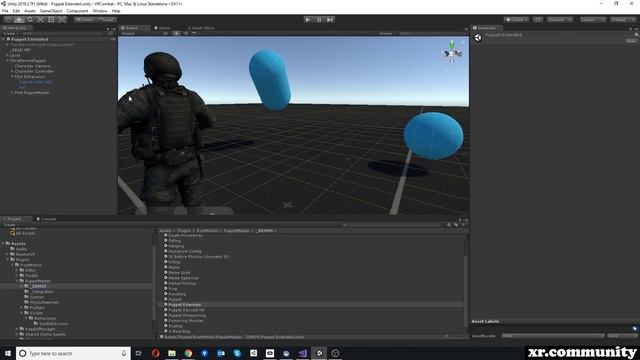Select the combined Transform tool
The width and height of the screenshot is (640, 360).
click(61, 20)
